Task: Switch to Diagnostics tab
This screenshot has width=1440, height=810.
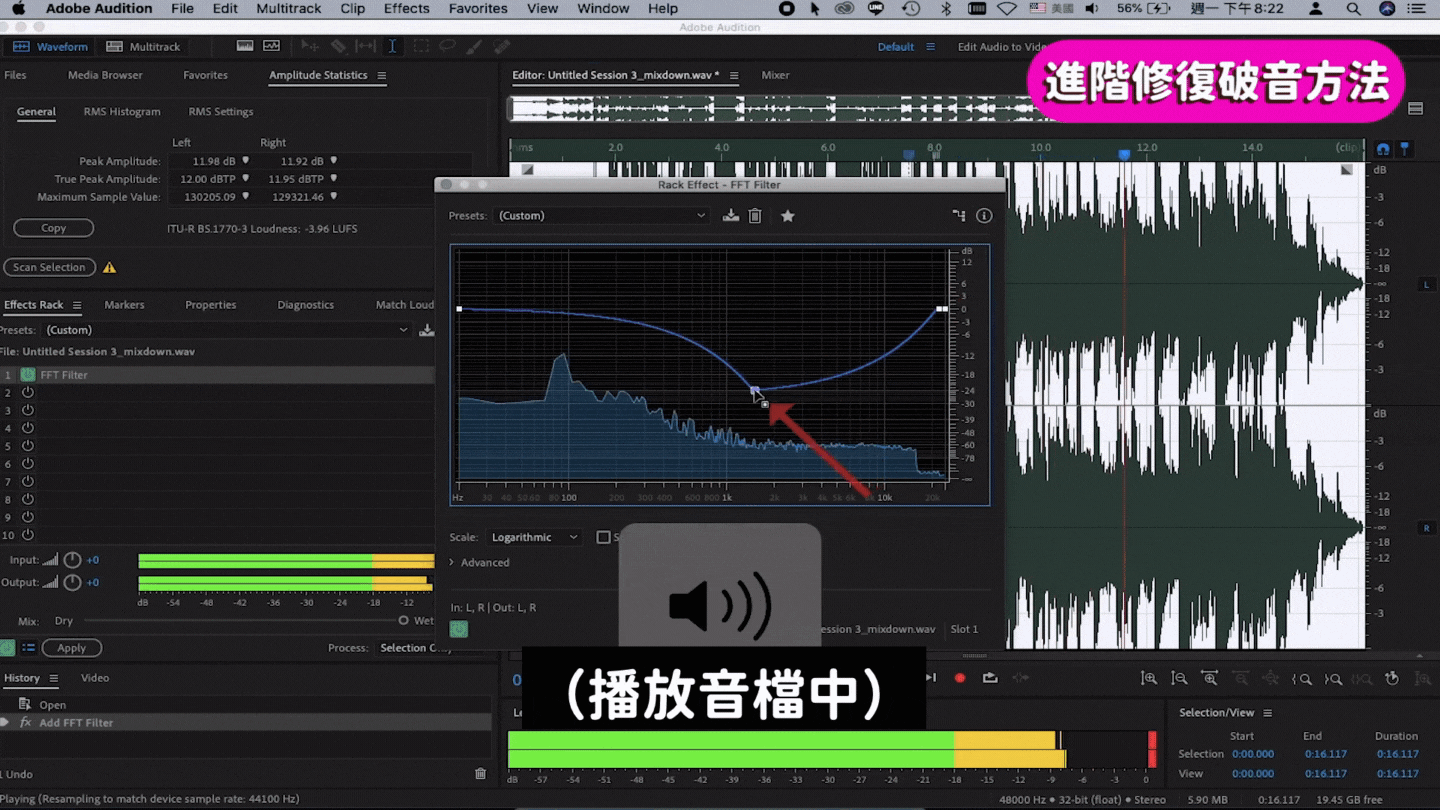Action: (305, 305)
